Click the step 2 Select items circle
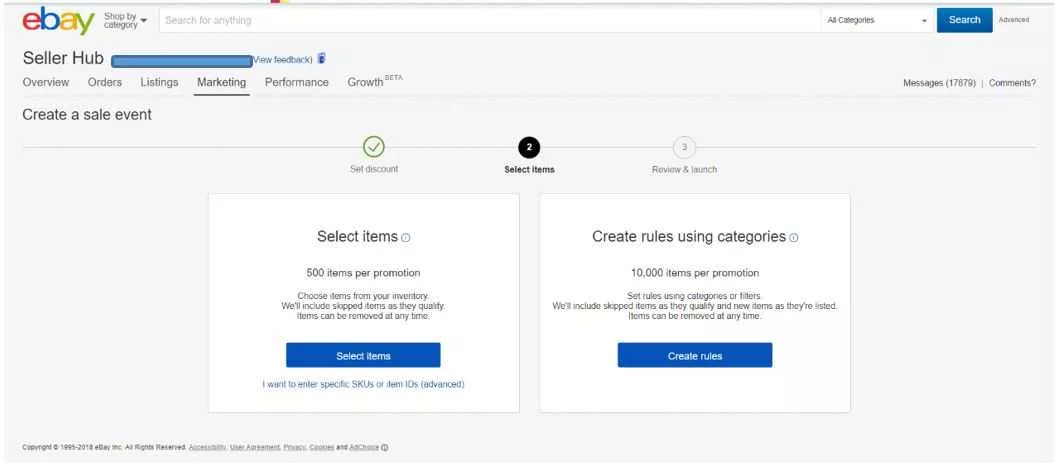Viewport: 1058px width, 463px height. point(530,147)
